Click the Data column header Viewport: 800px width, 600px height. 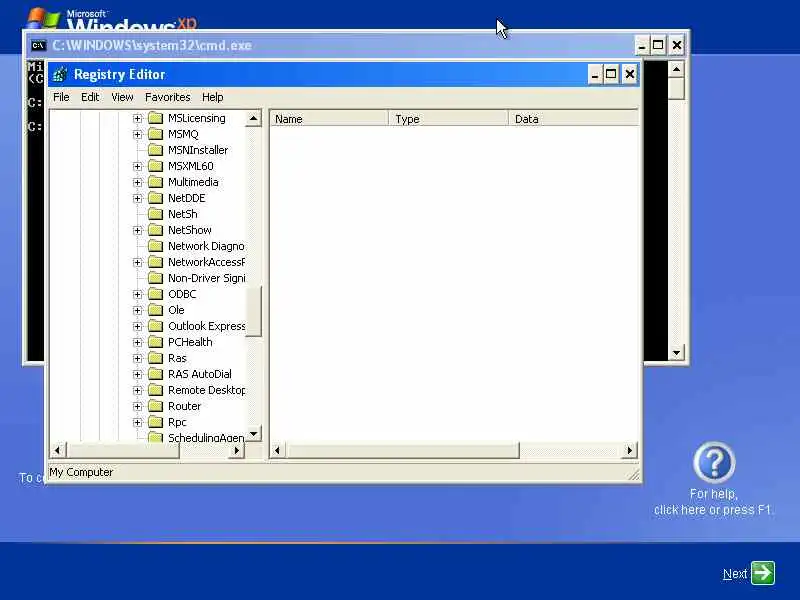point(573,119)
